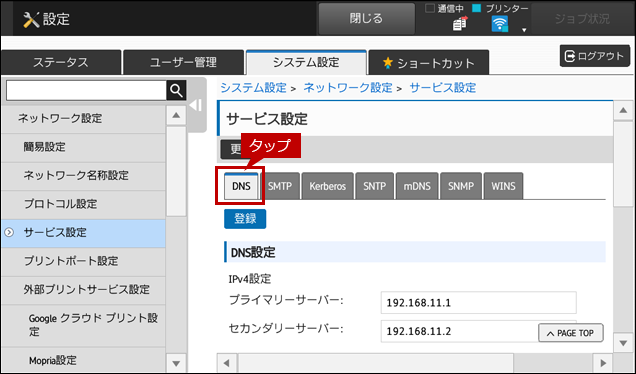Click the horizontal scroll left arrow
Image resolution: width=636 pixels, height=374 pixels.
coord(227,363)
